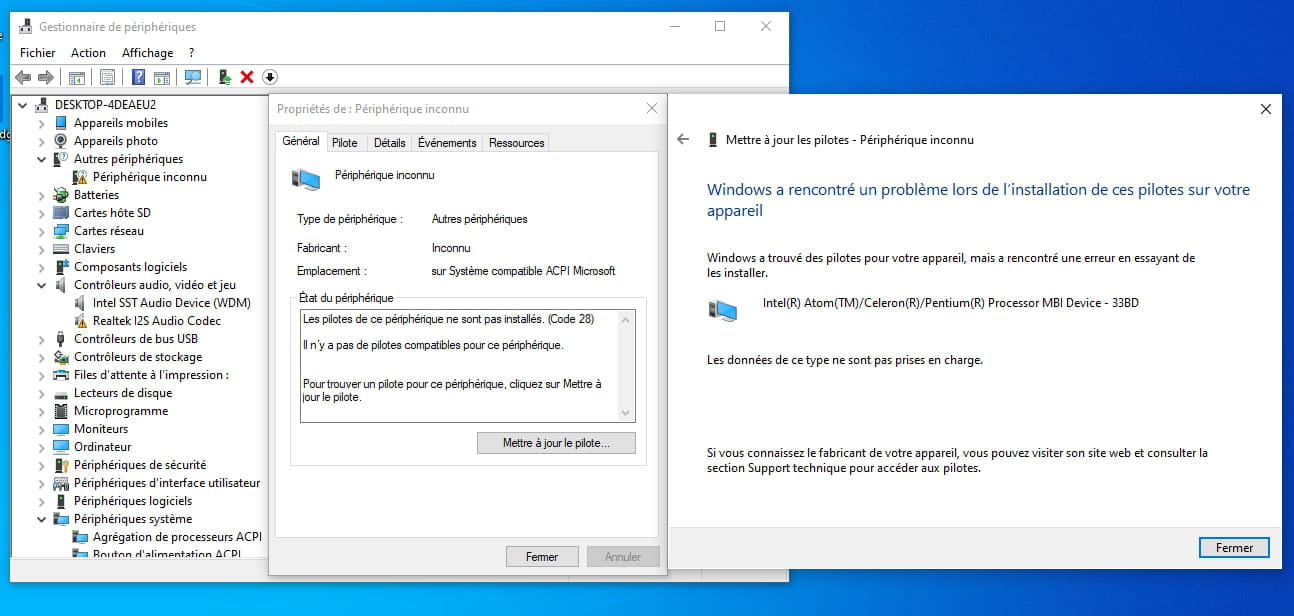Switch to the Détails tab
Image resolution: width=1294 pixels, height=616 pixels.
[x=389, y=143]
